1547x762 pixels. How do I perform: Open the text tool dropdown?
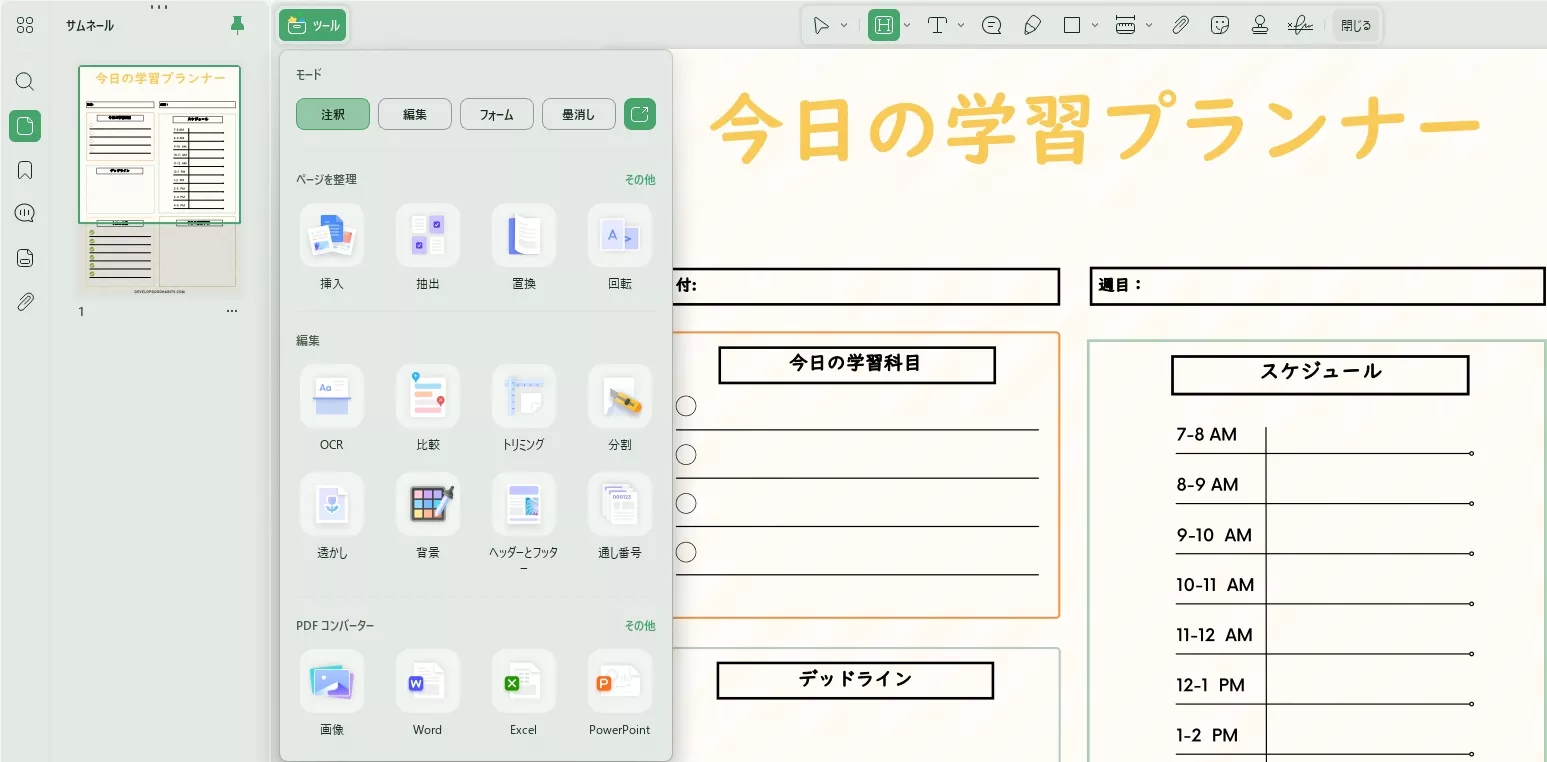point(960,25)
